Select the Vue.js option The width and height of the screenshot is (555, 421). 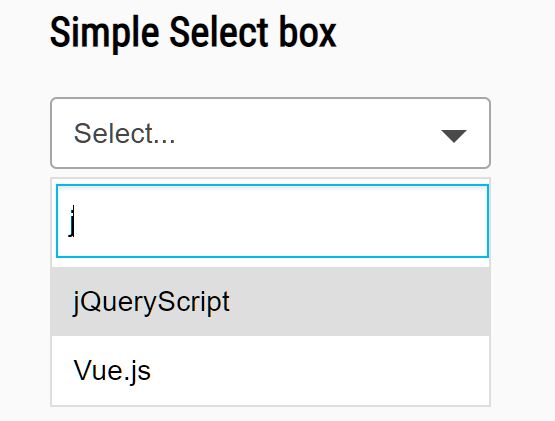coord(270,370)
